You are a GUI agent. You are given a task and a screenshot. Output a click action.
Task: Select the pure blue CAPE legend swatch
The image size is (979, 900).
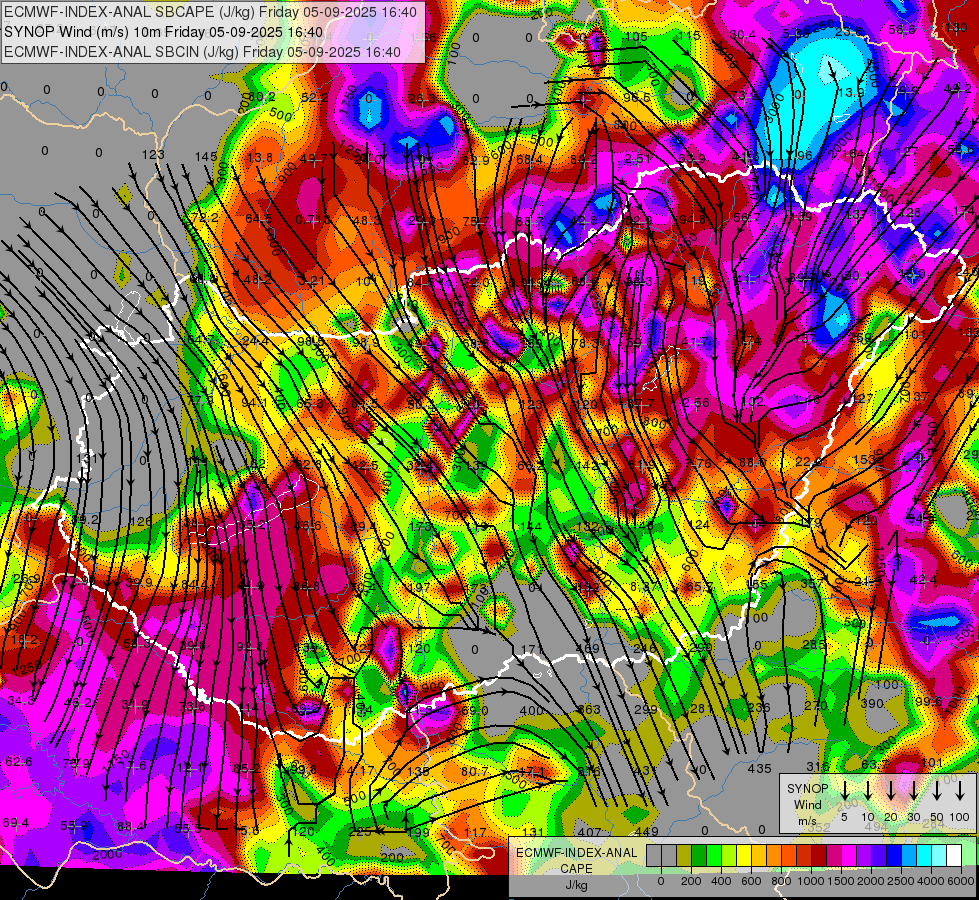(894, 855)
